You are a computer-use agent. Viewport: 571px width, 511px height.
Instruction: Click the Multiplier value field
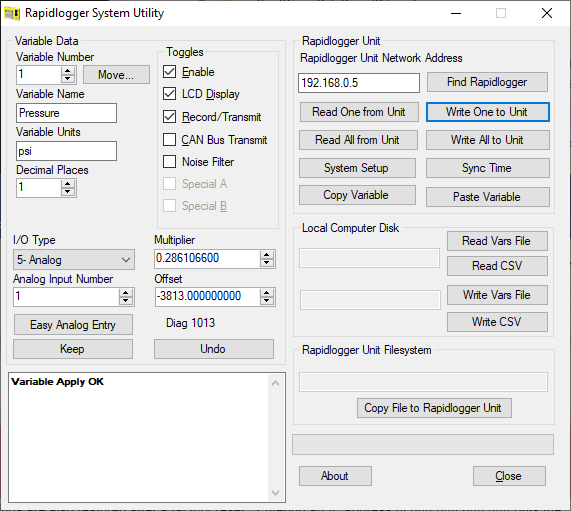point(208,259)
